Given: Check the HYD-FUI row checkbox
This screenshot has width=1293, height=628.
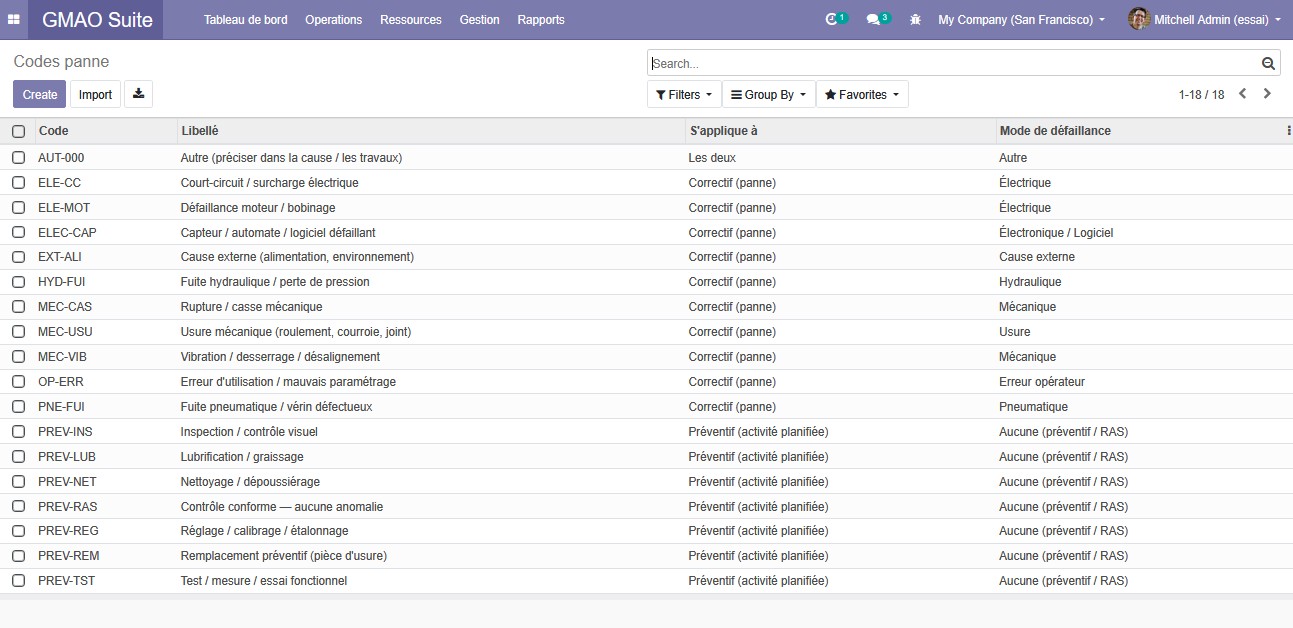Looking at the screenshot, I should point(18,282).
